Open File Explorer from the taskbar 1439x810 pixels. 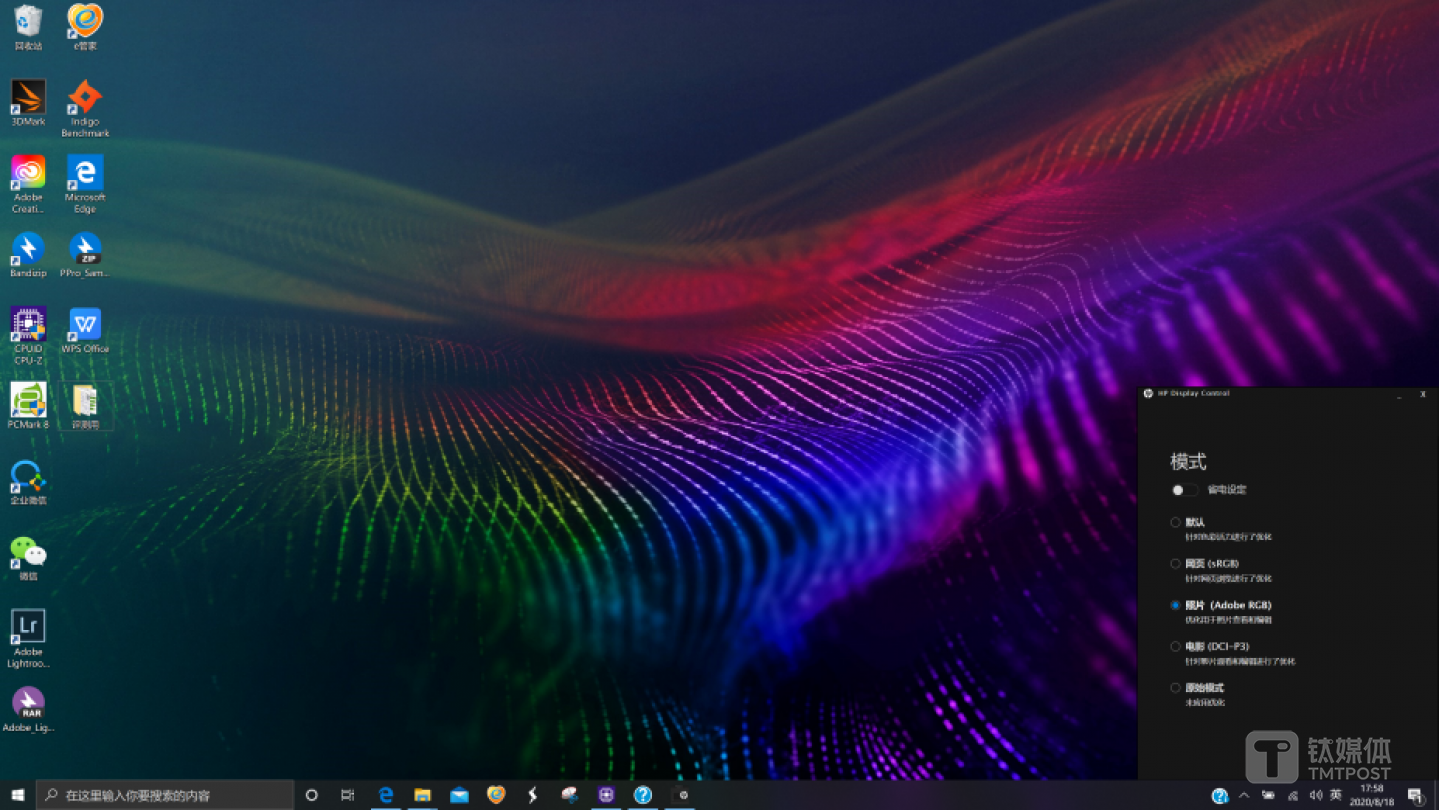422,795
